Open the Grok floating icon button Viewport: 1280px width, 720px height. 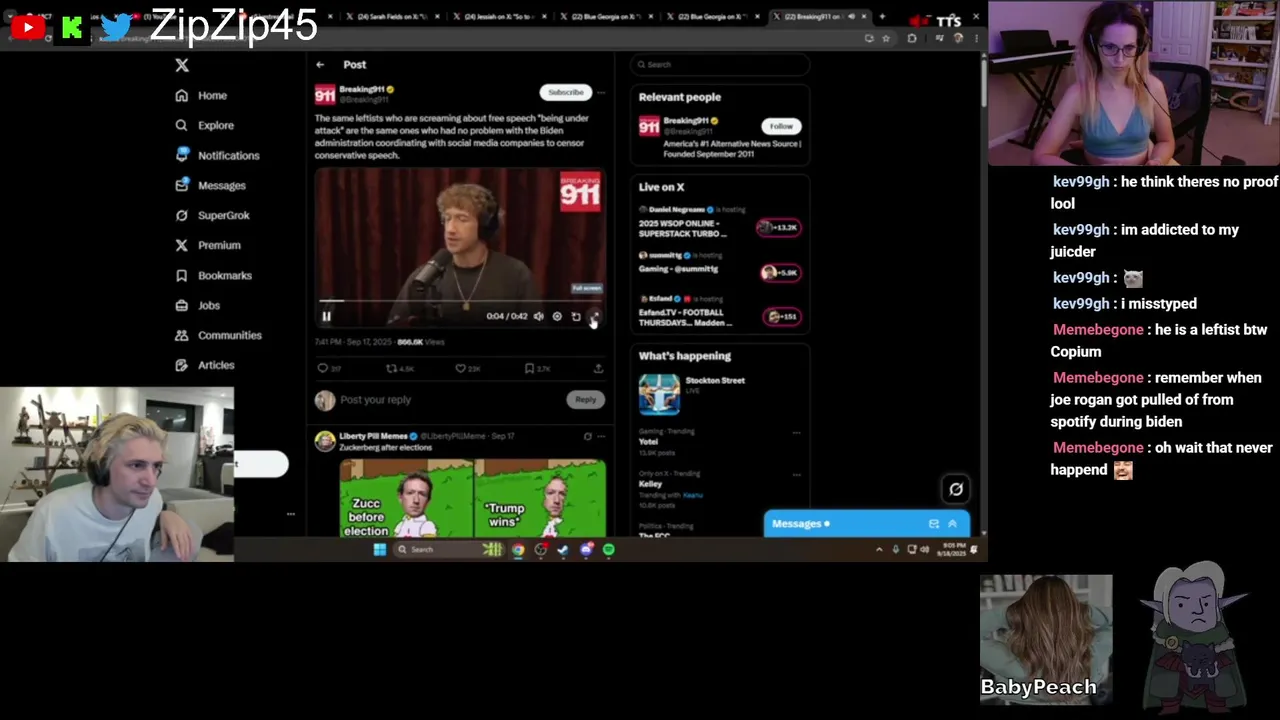(x=956, y=489)
